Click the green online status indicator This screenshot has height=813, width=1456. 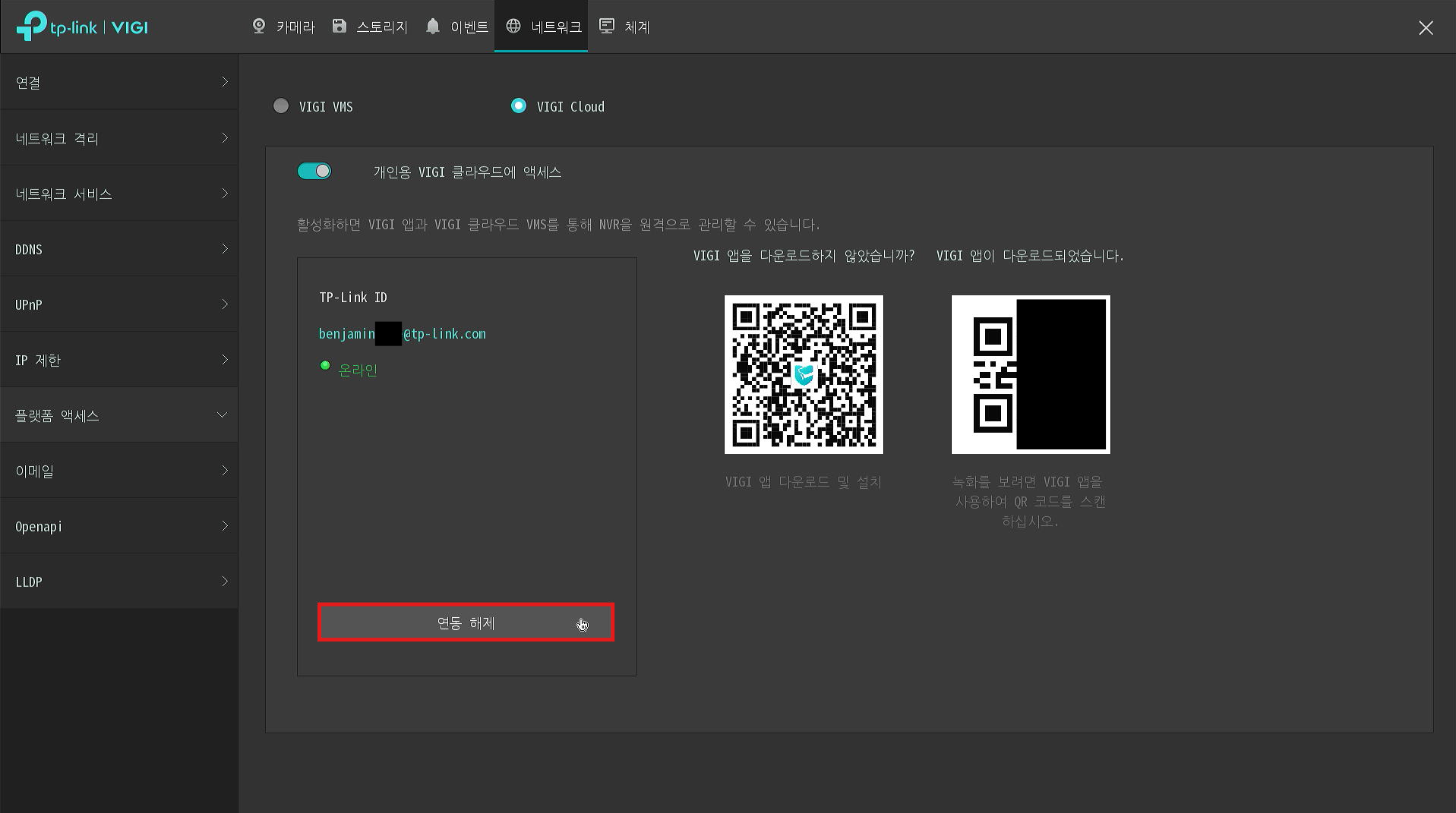coord(325,366)
